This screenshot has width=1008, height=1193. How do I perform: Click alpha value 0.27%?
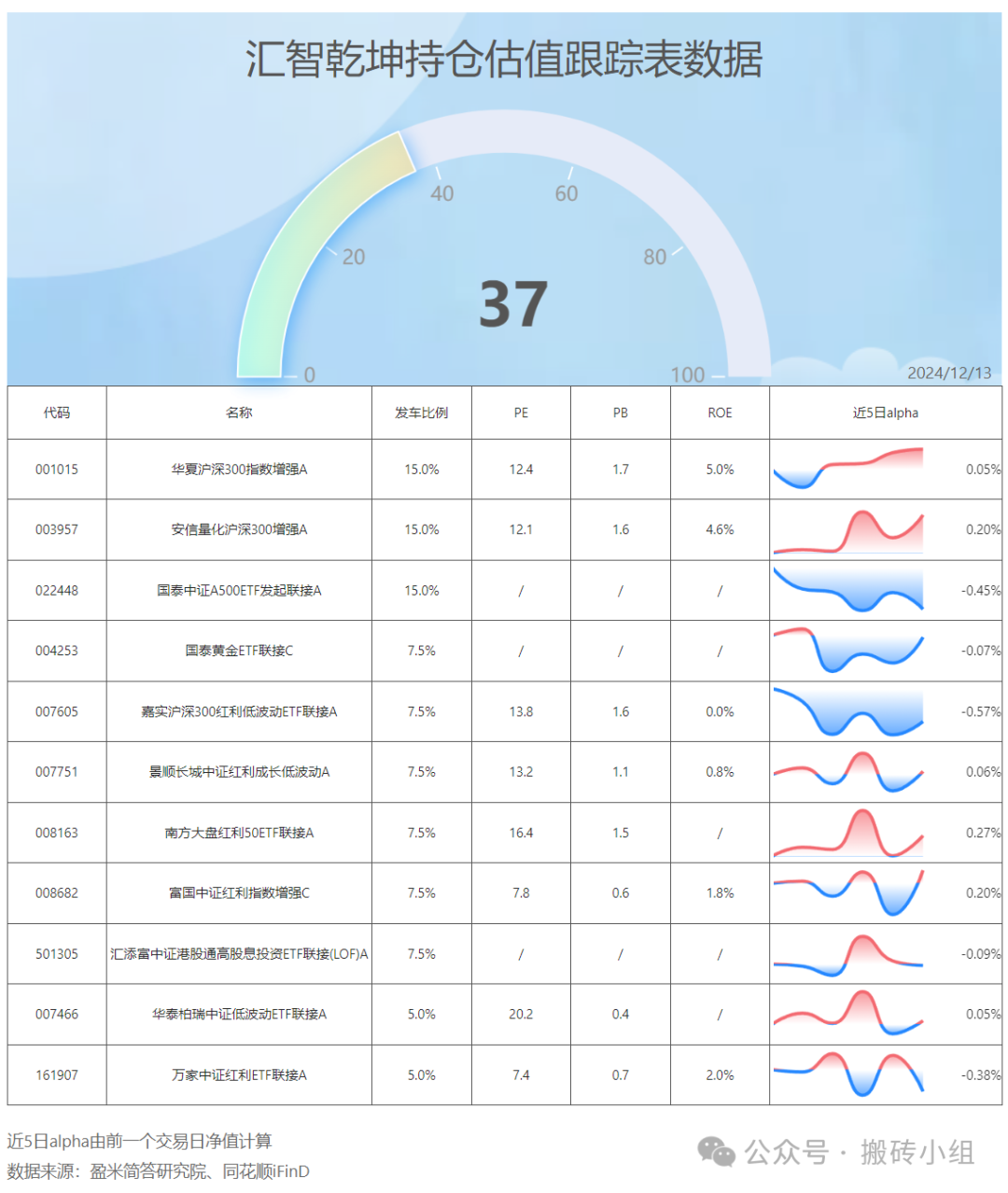(983, 833)
